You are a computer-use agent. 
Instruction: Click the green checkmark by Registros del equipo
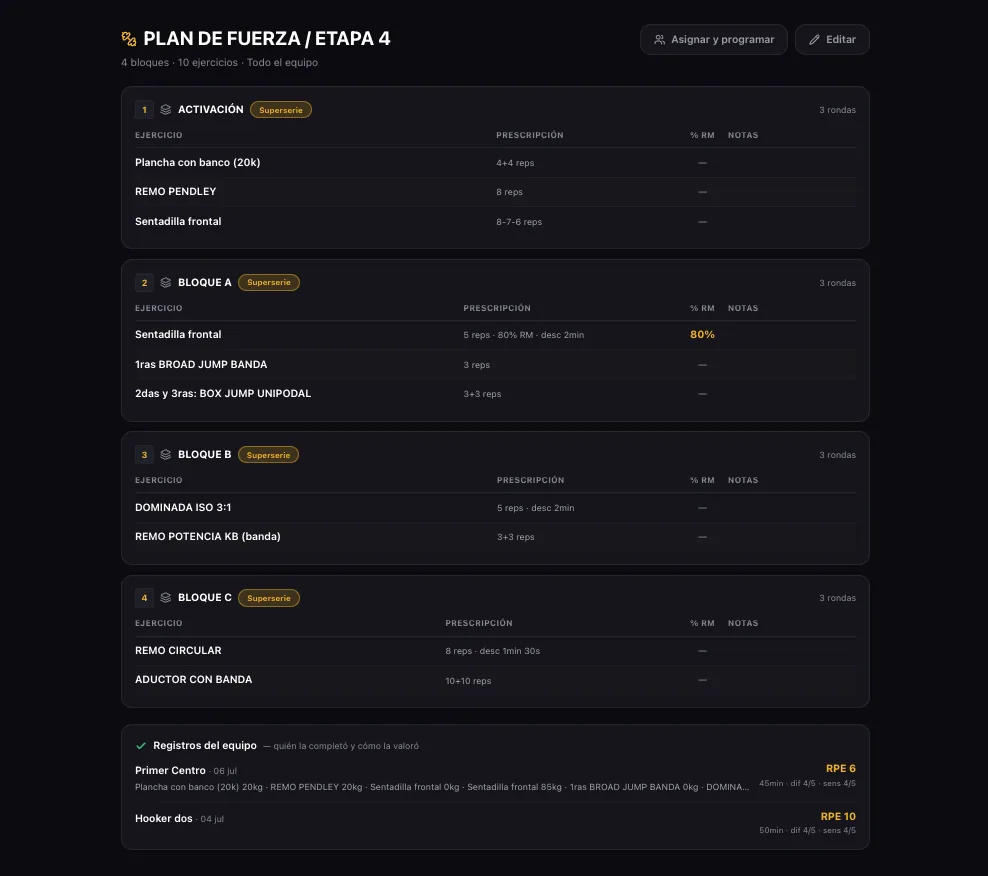(x=141, y=746)
